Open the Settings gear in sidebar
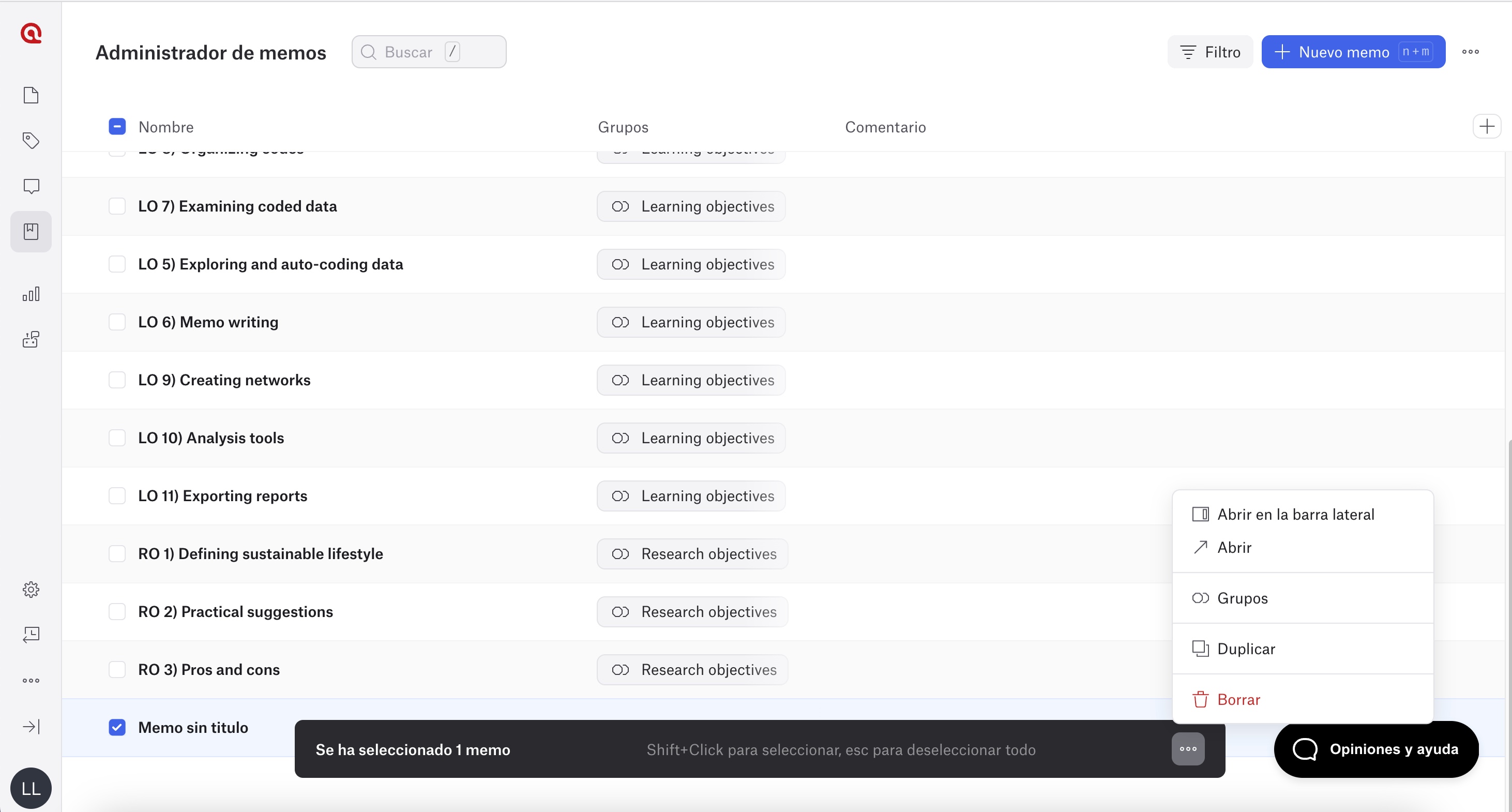Screen dimensions: 1512x812 click(x=31, y=590)
